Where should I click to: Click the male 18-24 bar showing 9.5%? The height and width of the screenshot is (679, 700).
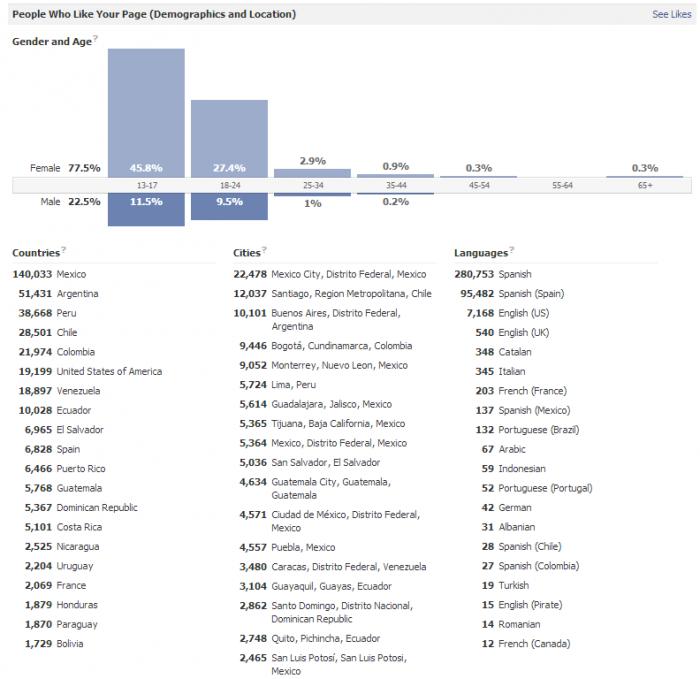(x=229, y=206)
